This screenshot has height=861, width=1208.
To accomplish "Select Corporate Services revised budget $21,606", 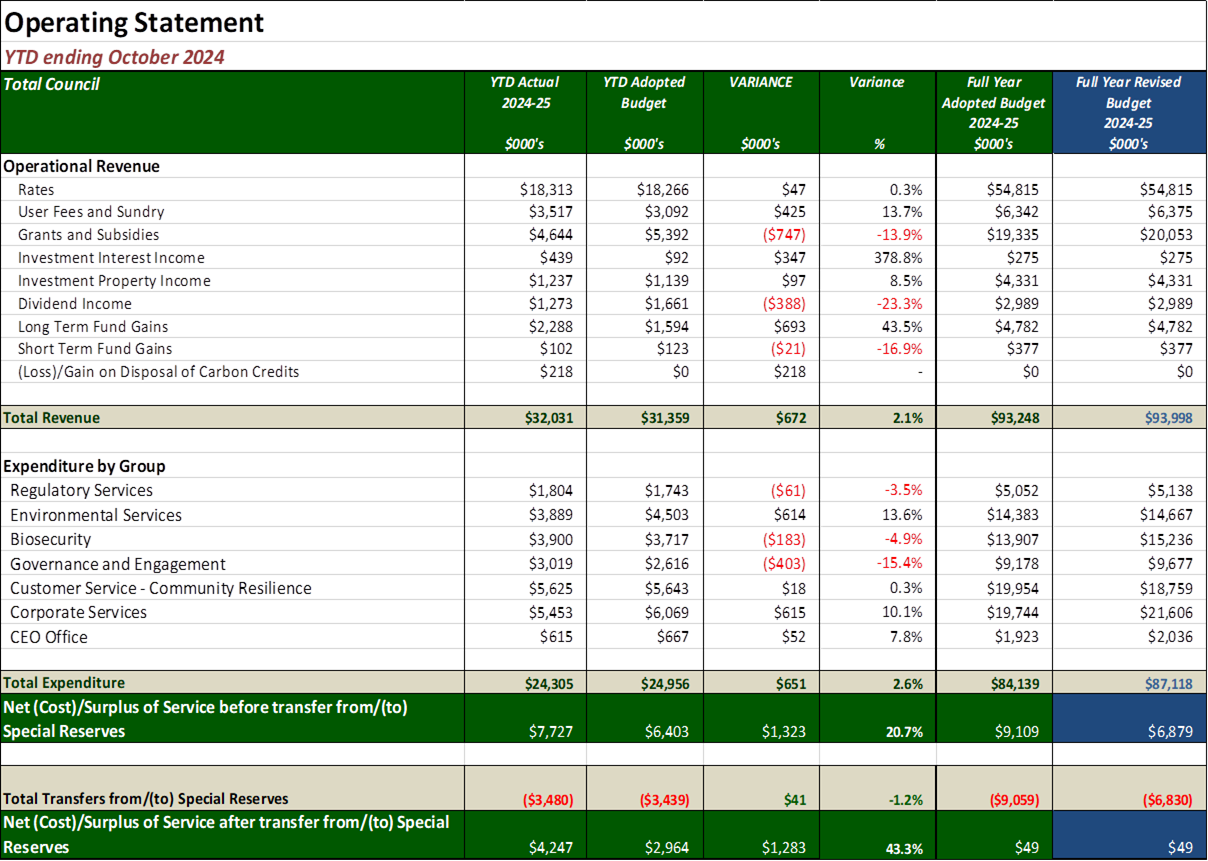I will point(1166,613).
